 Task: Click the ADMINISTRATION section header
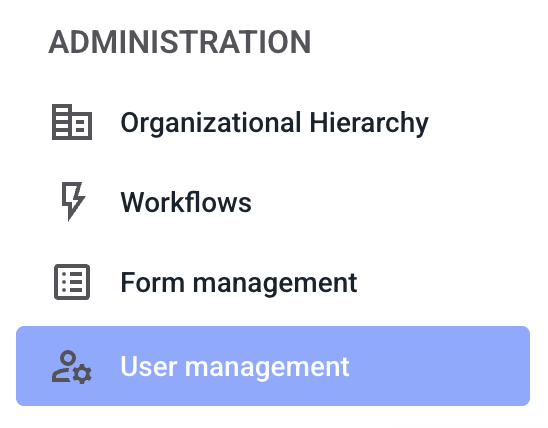pyautogui.click(x=180, y=42)
